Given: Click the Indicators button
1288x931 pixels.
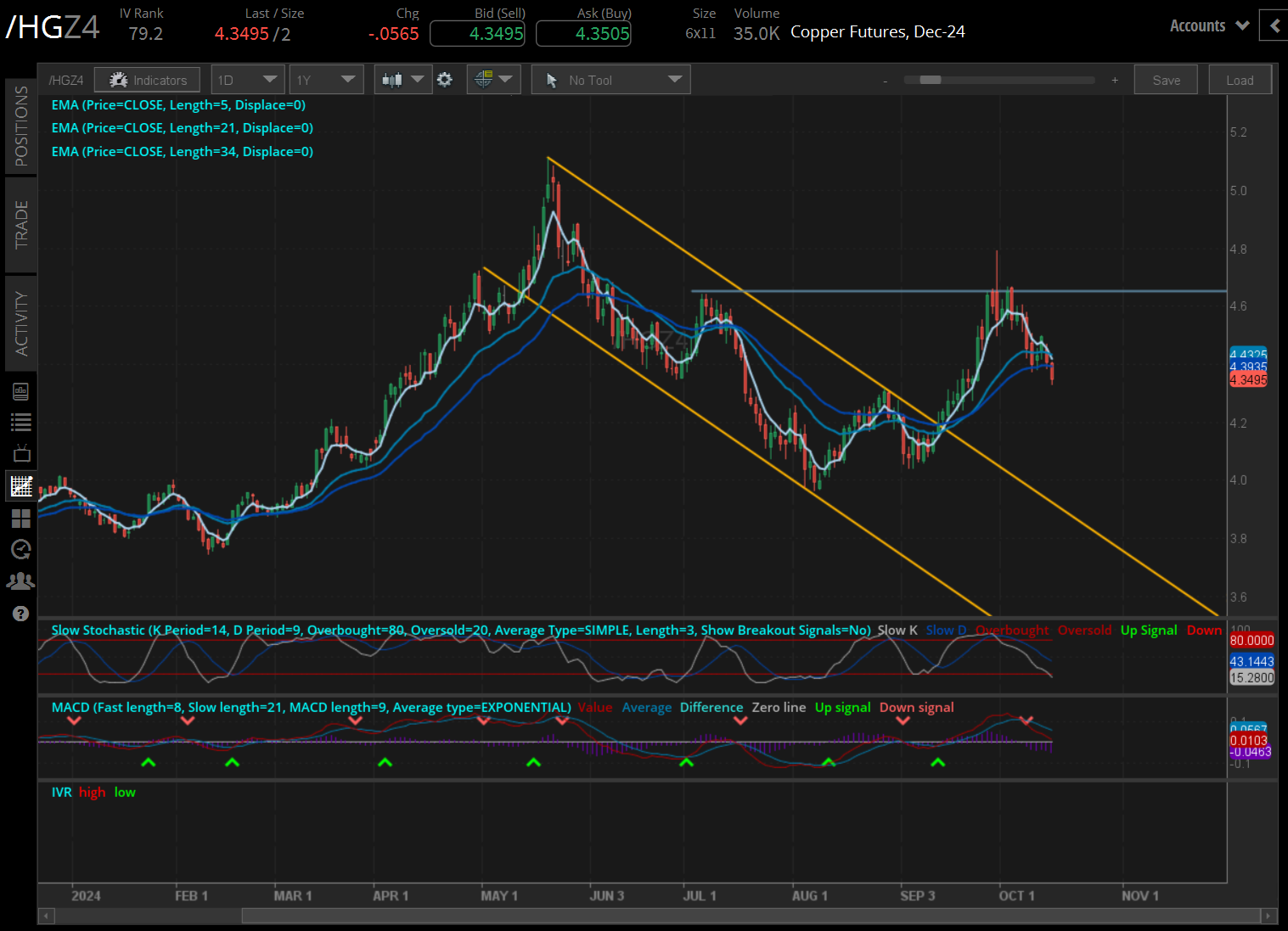Looking at the screenshot, I should (x=147, y=79).
